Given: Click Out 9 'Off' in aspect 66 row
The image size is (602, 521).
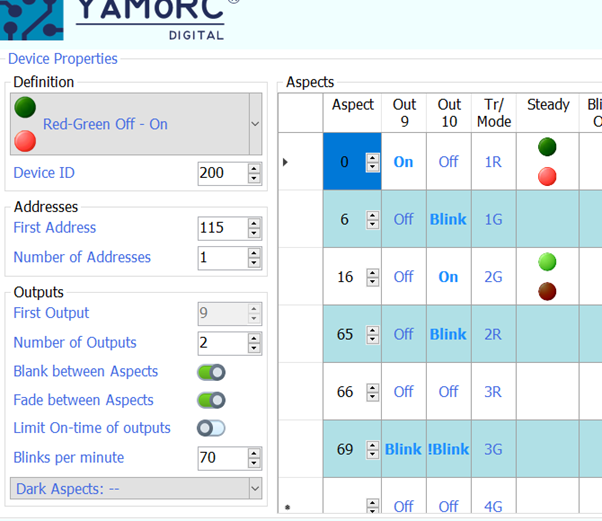Looking at the screenshot, I should tap(404, 392).
